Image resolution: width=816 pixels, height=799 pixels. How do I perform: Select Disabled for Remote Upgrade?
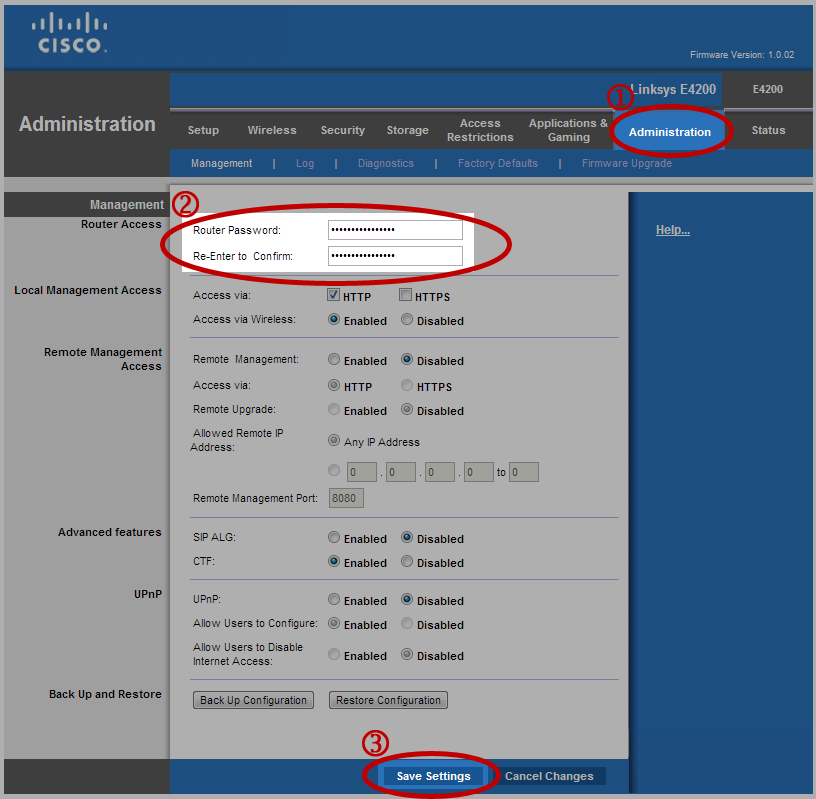(407, 410)
